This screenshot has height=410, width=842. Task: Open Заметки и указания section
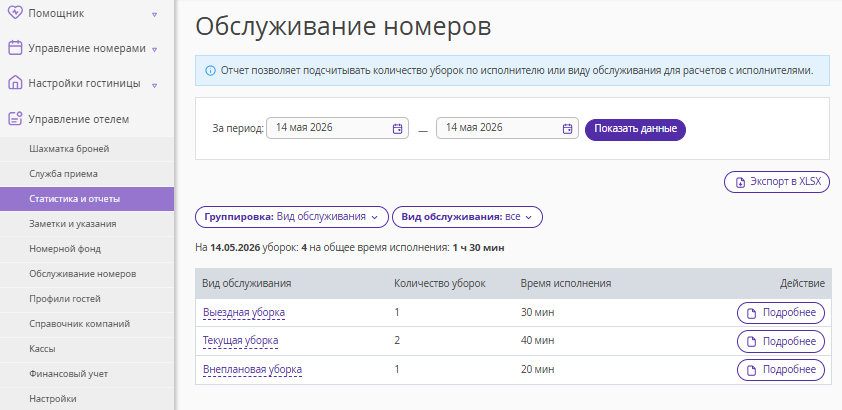pyautogui.click(x=87, y=224)
